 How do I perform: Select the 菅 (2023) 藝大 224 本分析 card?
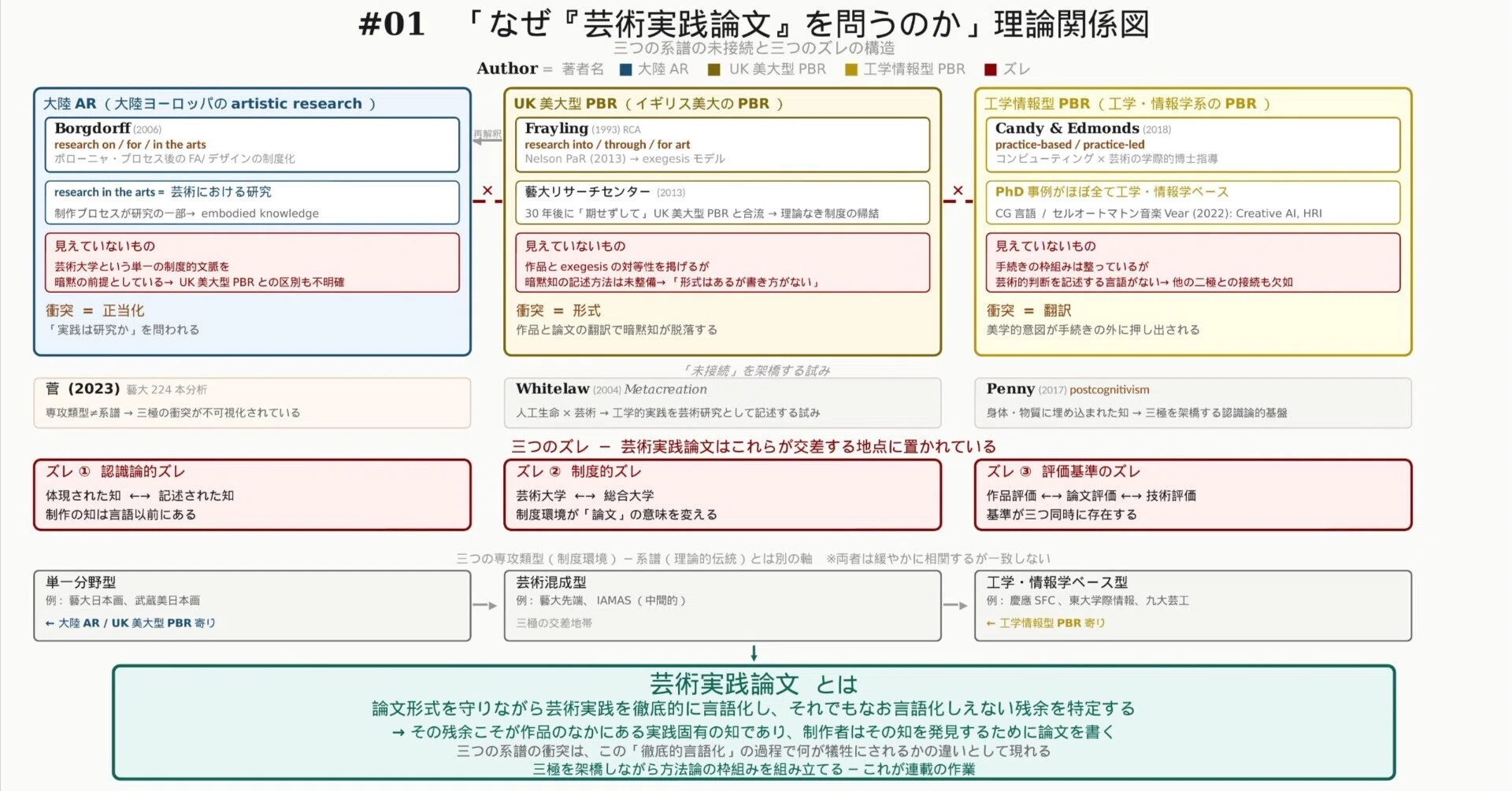[252, 403]
